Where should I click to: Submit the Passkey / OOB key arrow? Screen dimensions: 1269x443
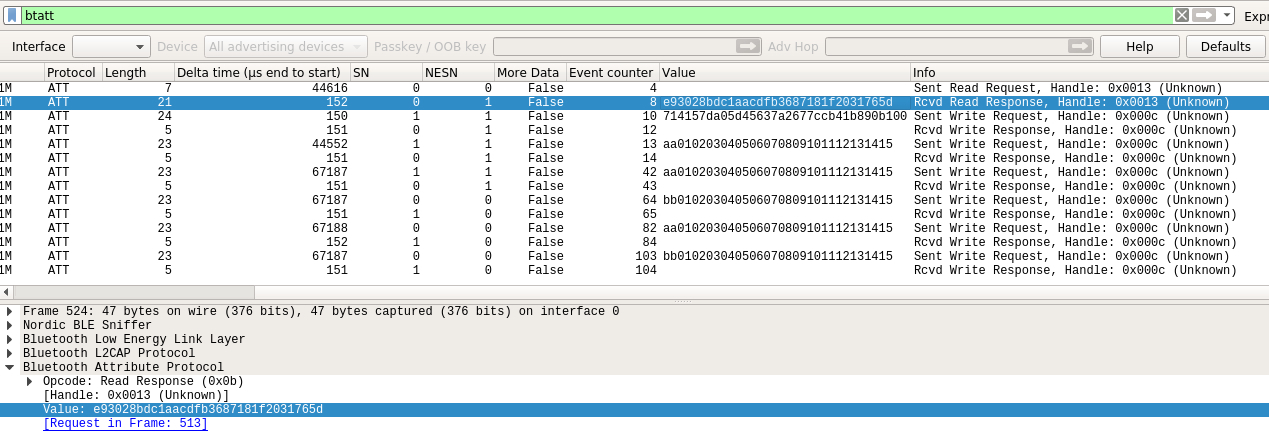[748, 46]
